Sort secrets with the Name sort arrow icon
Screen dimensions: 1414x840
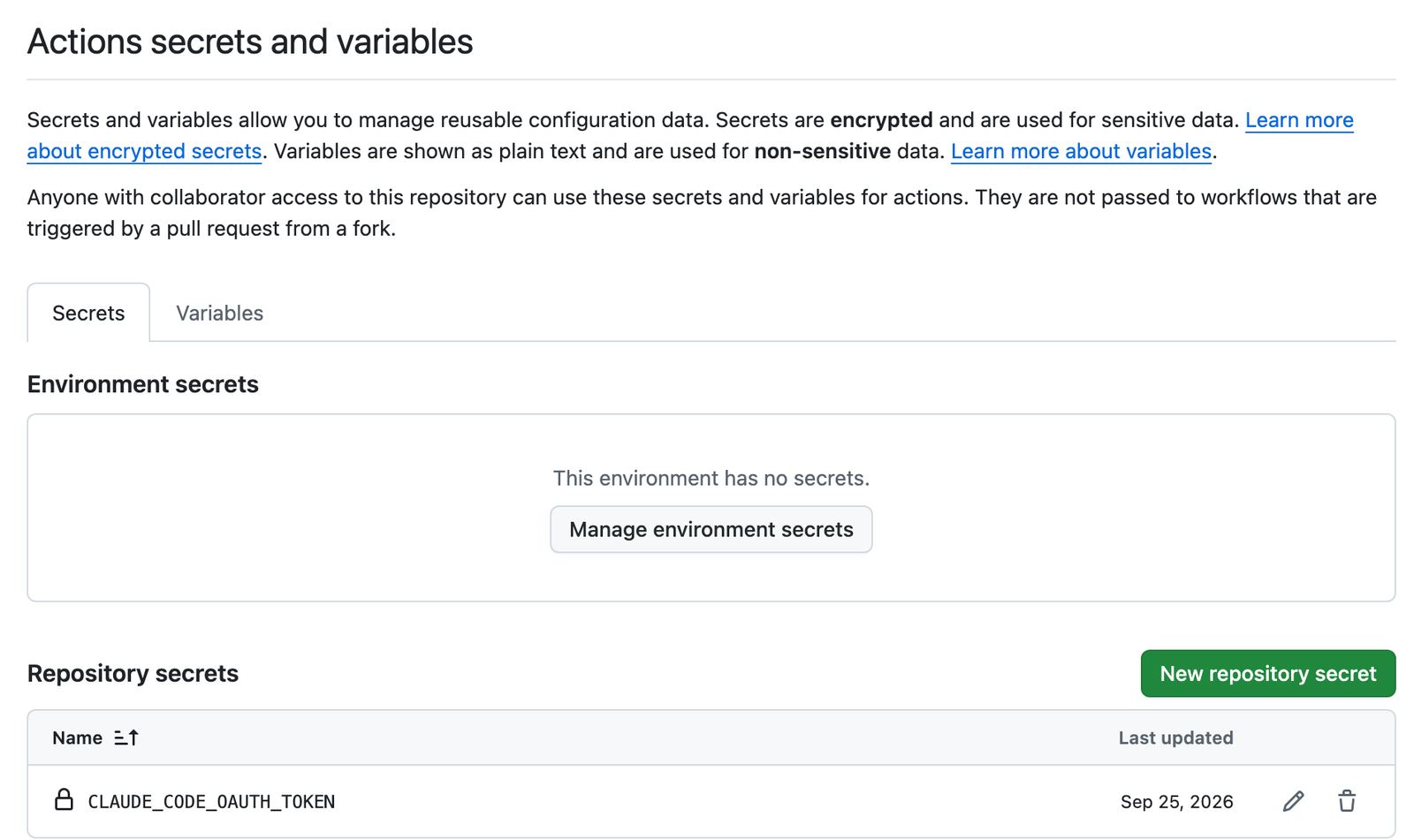click(126, 738)
